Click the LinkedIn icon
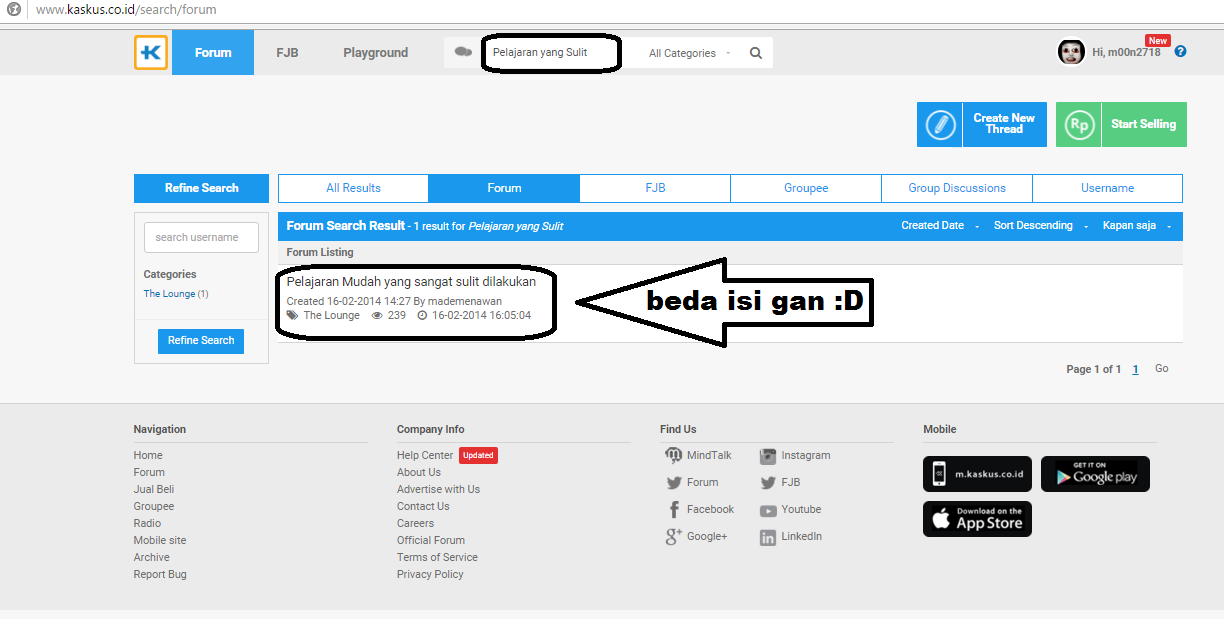The image size is (1224, 619). tap(768, 538)
